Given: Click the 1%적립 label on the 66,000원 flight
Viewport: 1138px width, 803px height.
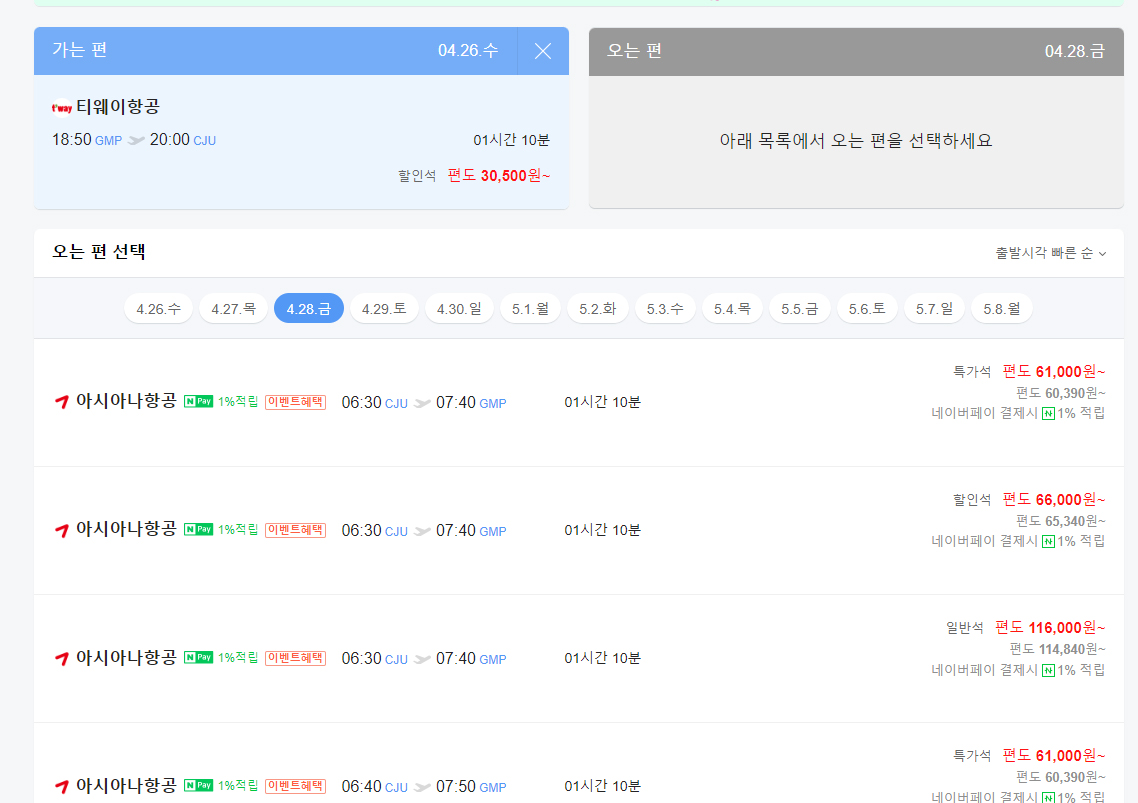Looking at the screenshot, I should pos(238,529).
